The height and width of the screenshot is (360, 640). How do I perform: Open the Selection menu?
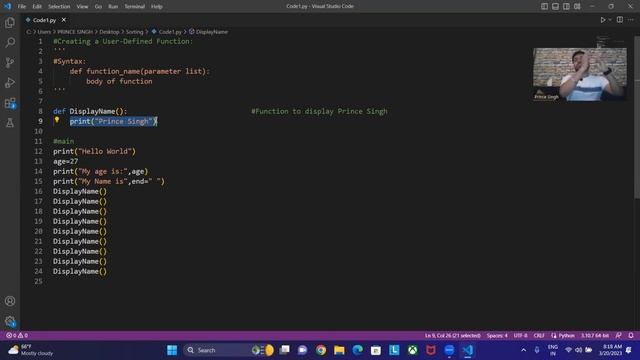(59, 6)
